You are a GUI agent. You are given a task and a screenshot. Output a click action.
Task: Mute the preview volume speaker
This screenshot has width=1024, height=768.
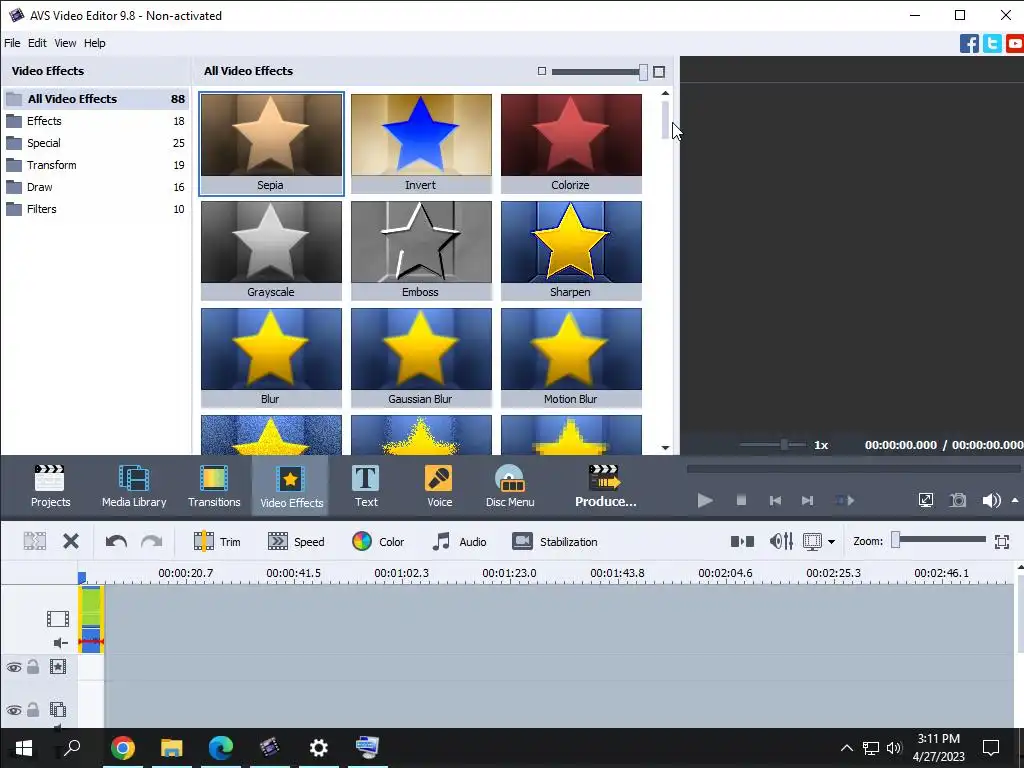[991, 500]
